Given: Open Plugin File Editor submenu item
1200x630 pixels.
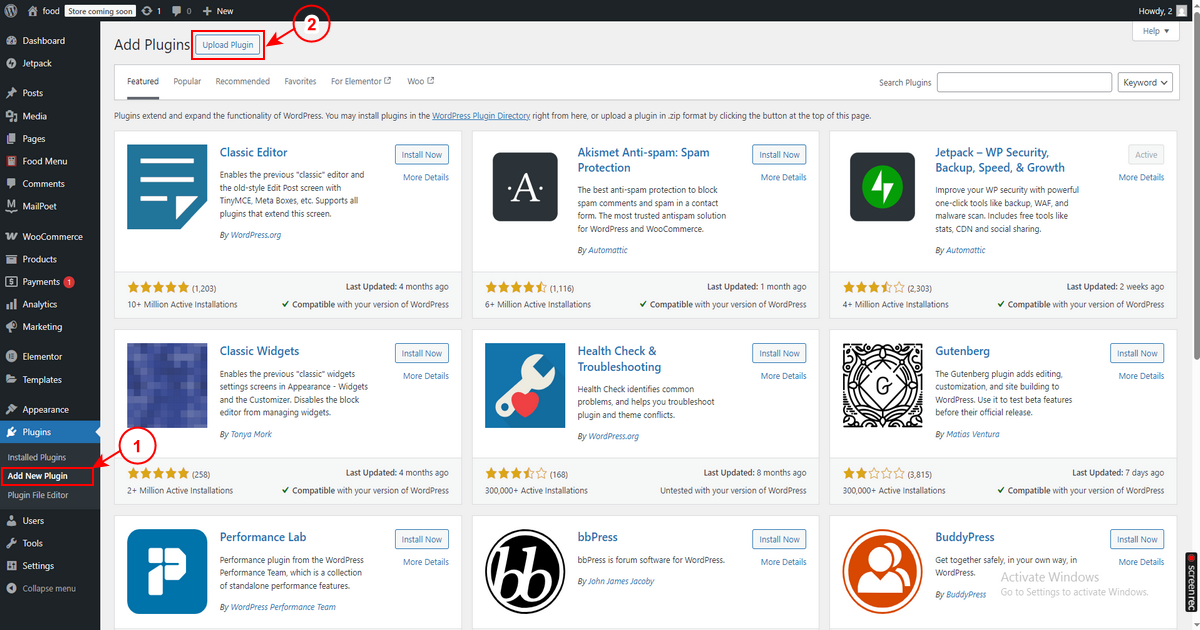Looking at the screenshot, I should (x=38, y=495).
